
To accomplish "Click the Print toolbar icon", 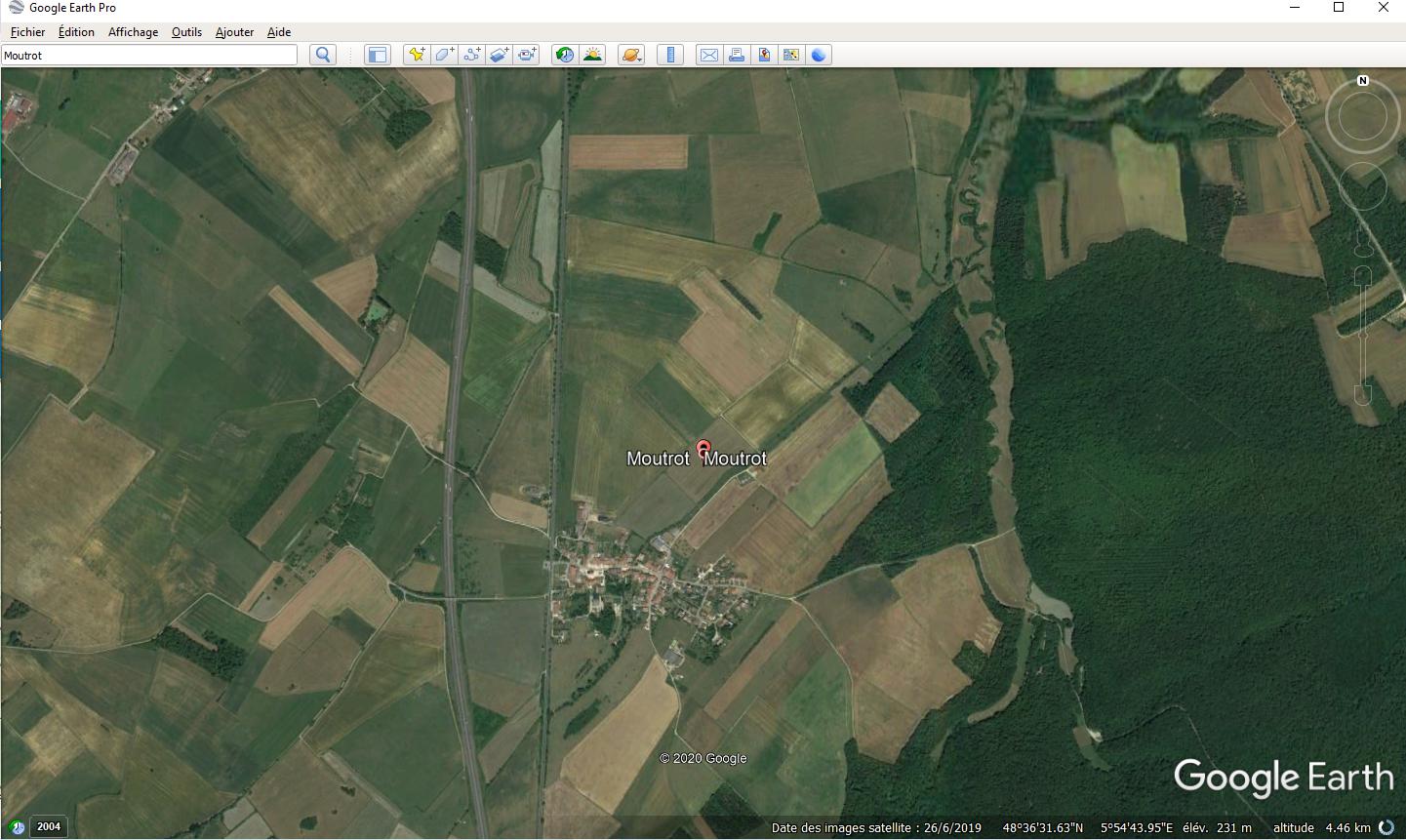I will 737,55.
